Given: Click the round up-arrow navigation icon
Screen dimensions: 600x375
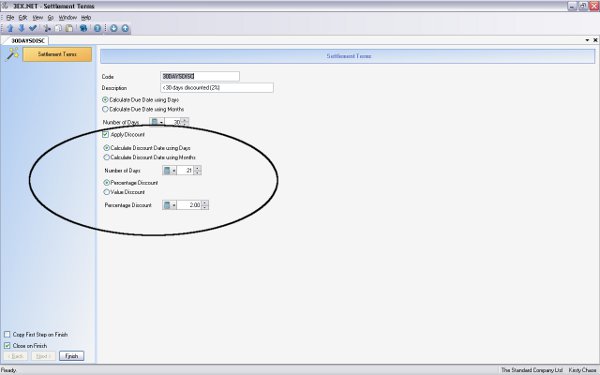Looking at the screenshot, I should point(125,28).
